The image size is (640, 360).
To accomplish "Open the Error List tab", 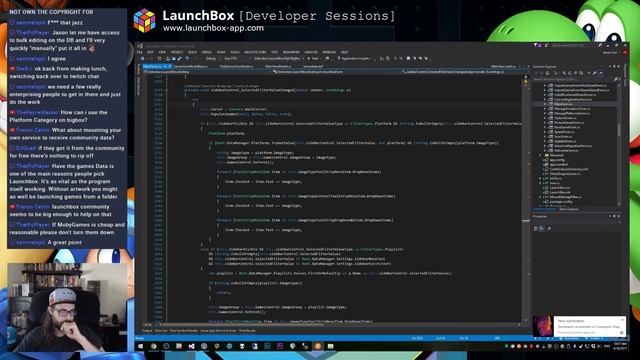I will (161, 331).
